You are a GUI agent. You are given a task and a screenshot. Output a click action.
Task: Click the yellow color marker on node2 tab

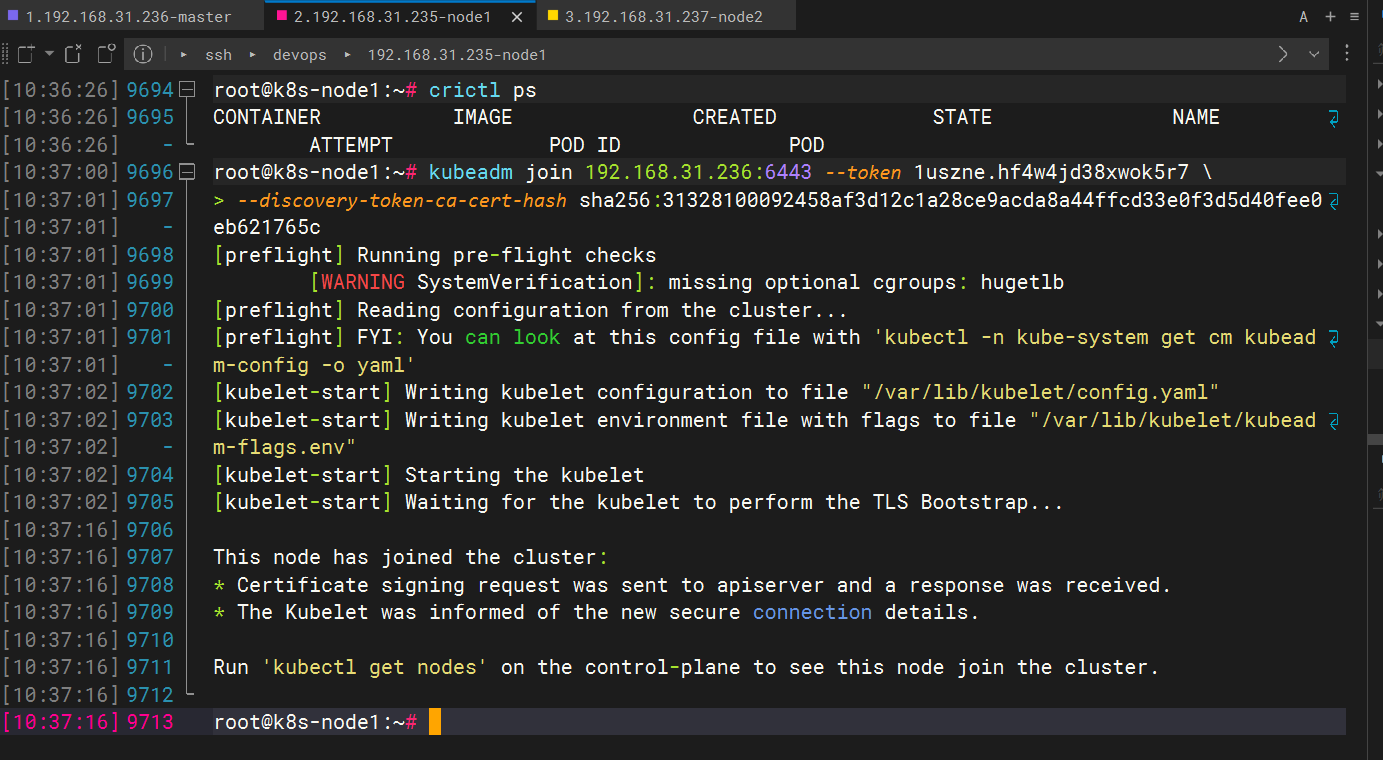tap(552, 16)
